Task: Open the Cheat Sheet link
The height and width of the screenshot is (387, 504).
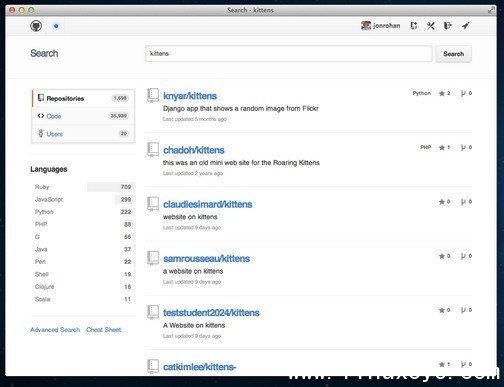Action: pyautogui.click(x=104, y=330)
